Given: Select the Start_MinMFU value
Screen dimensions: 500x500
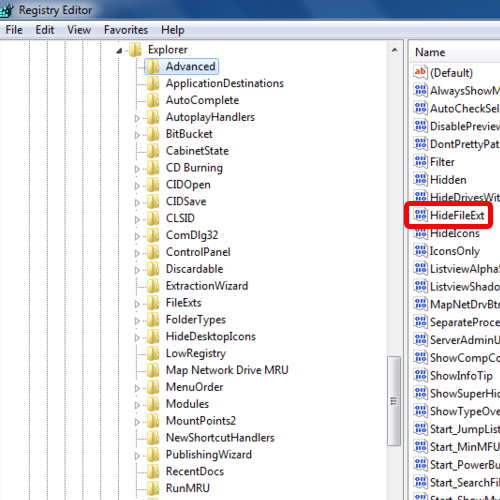Looking at the screenshot, I should pos(465,447).
